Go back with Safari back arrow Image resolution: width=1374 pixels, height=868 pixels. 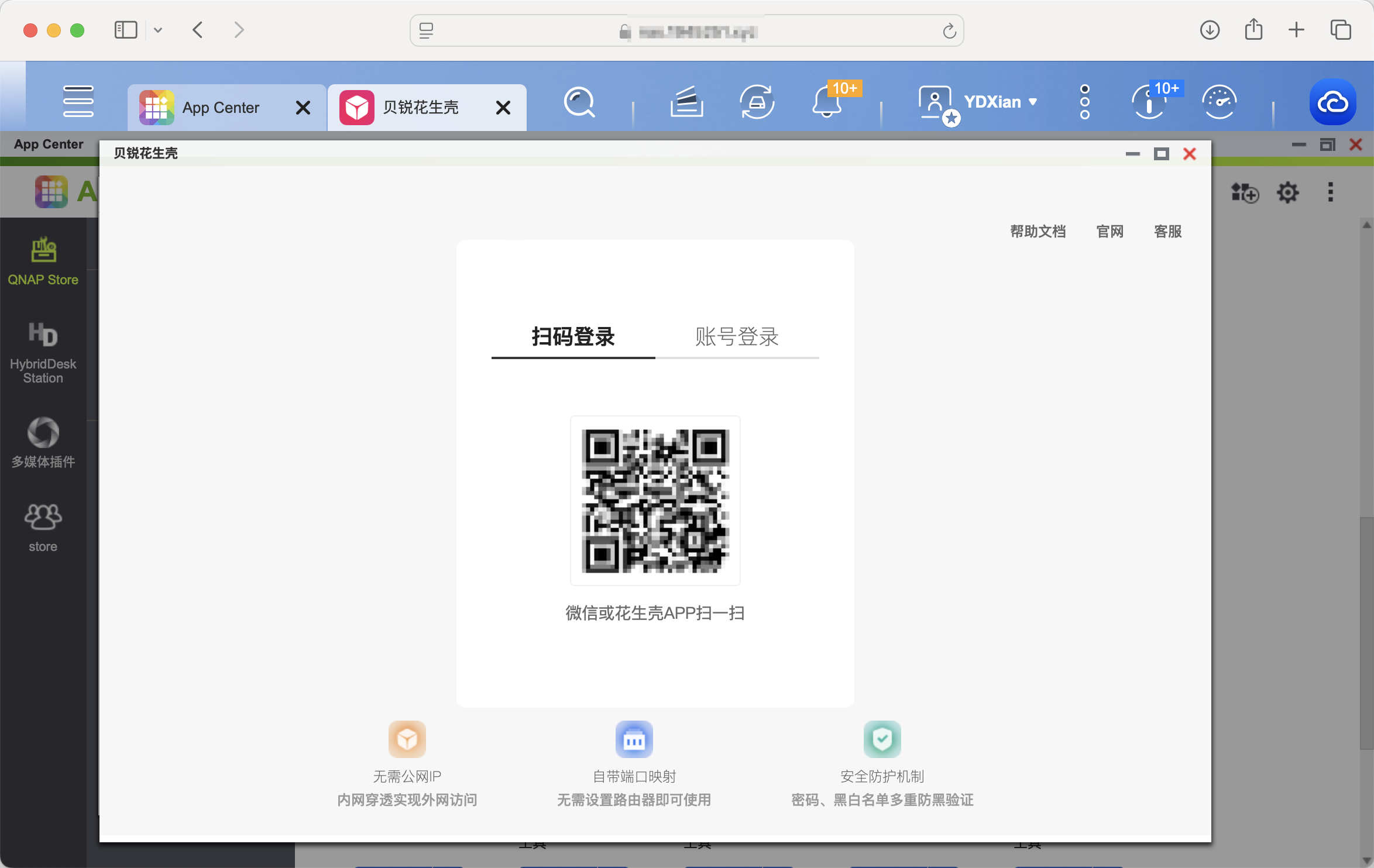[x=198, y=30]
